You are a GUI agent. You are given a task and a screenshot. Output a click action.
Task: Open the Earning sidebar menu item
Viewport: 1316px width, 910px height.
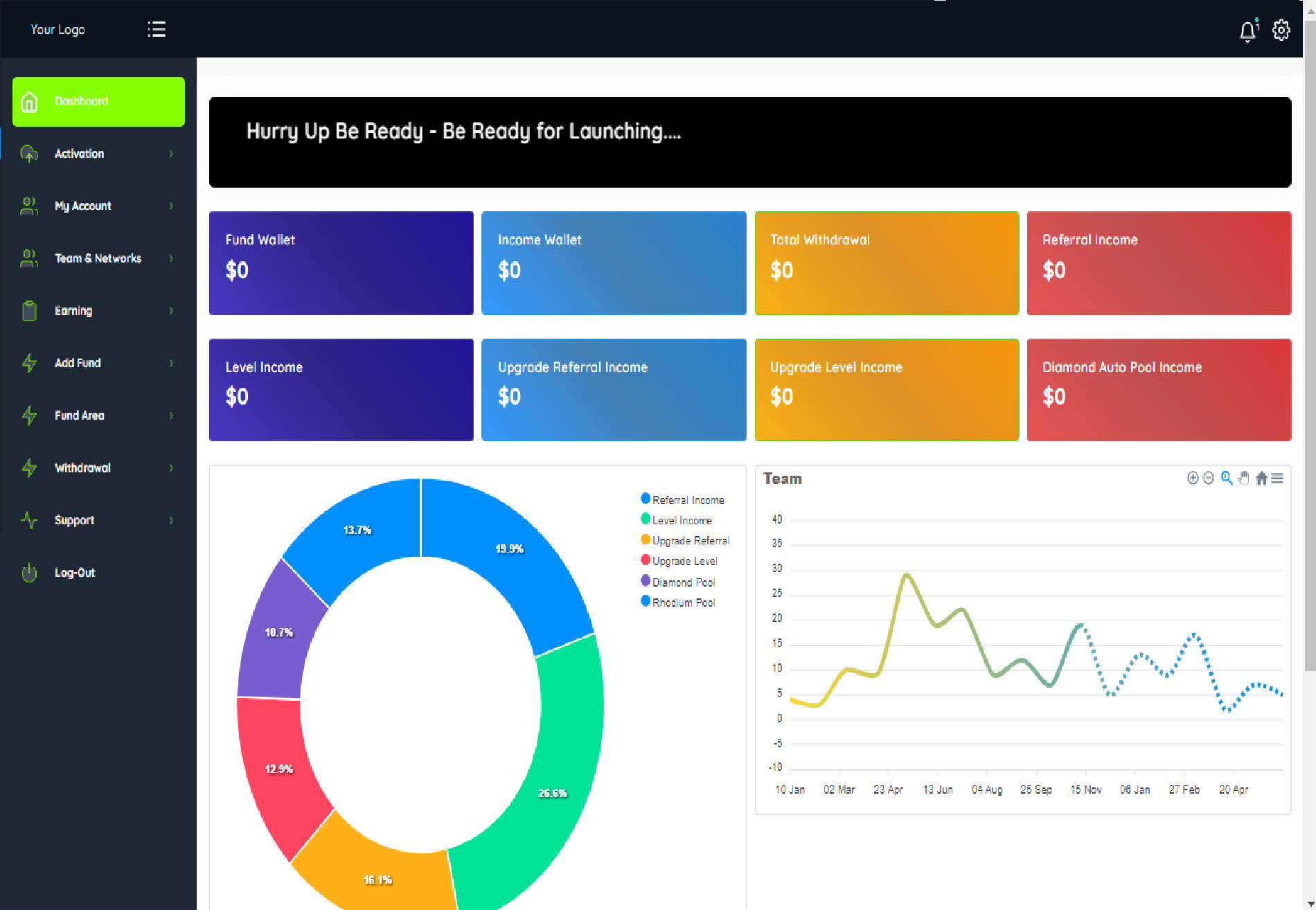[x=73, y=311]
